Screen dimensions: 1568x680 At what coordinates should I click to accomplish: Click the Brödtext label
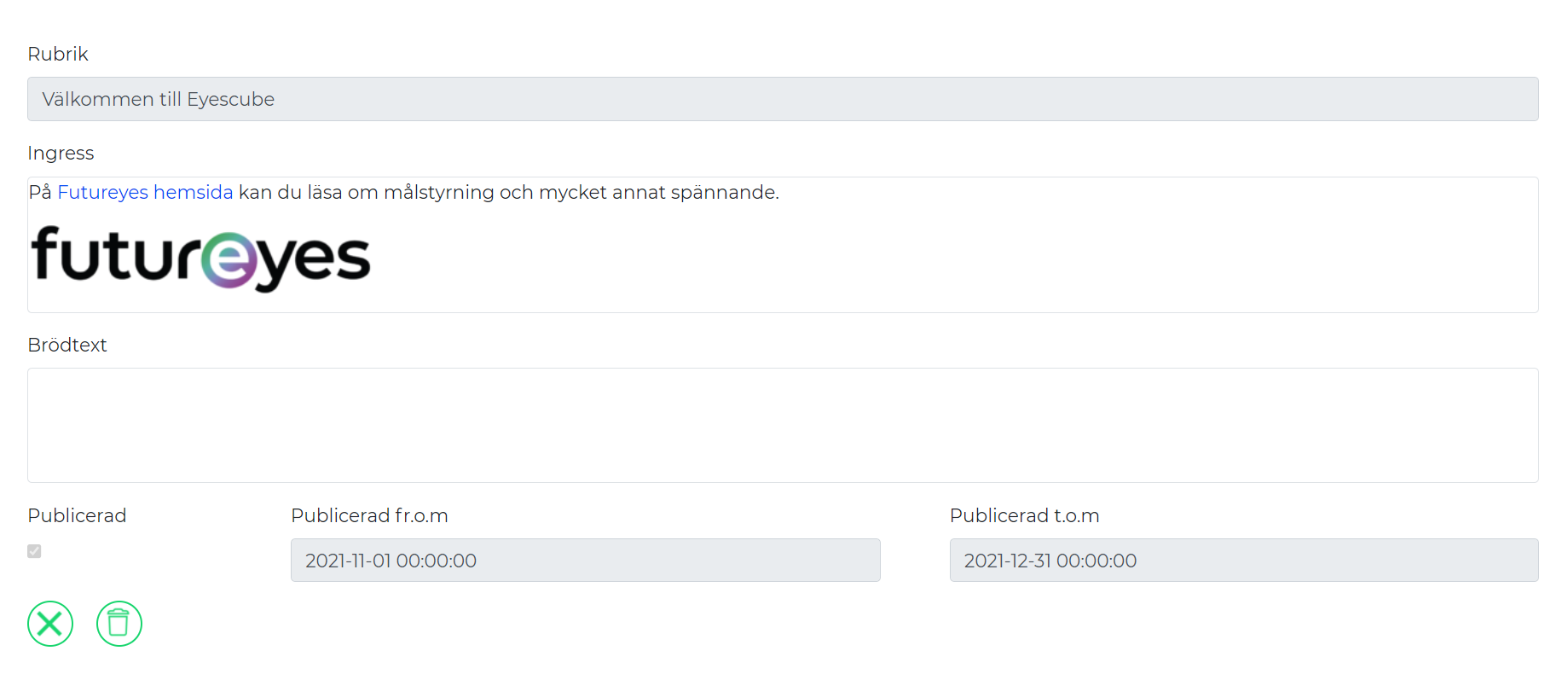[67, 345]
